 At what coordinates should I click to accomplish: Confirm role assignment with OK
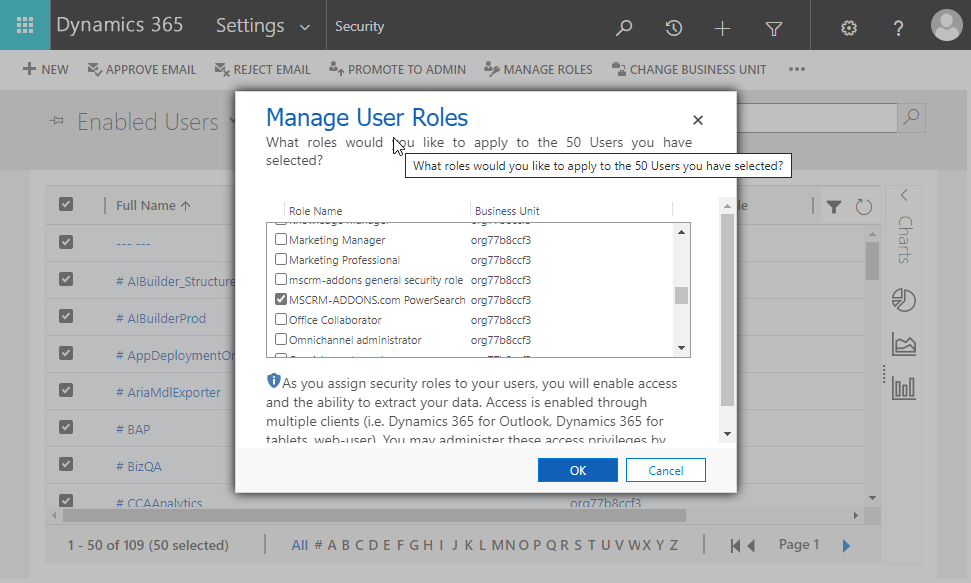(577, 469)
